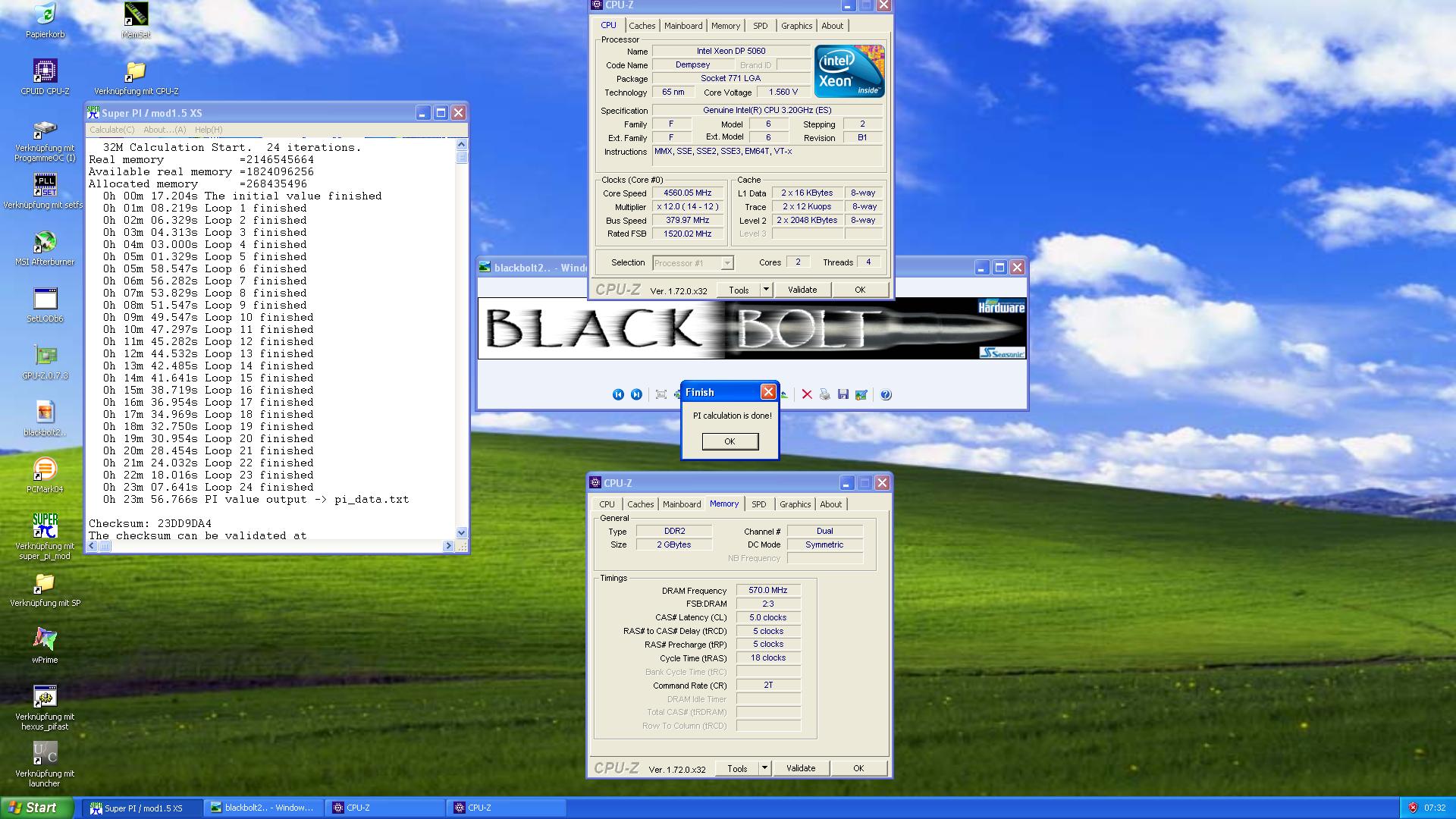Click the Checksum: 23DD9DA4 text
Screen dimensions: 1456x819
150,524
